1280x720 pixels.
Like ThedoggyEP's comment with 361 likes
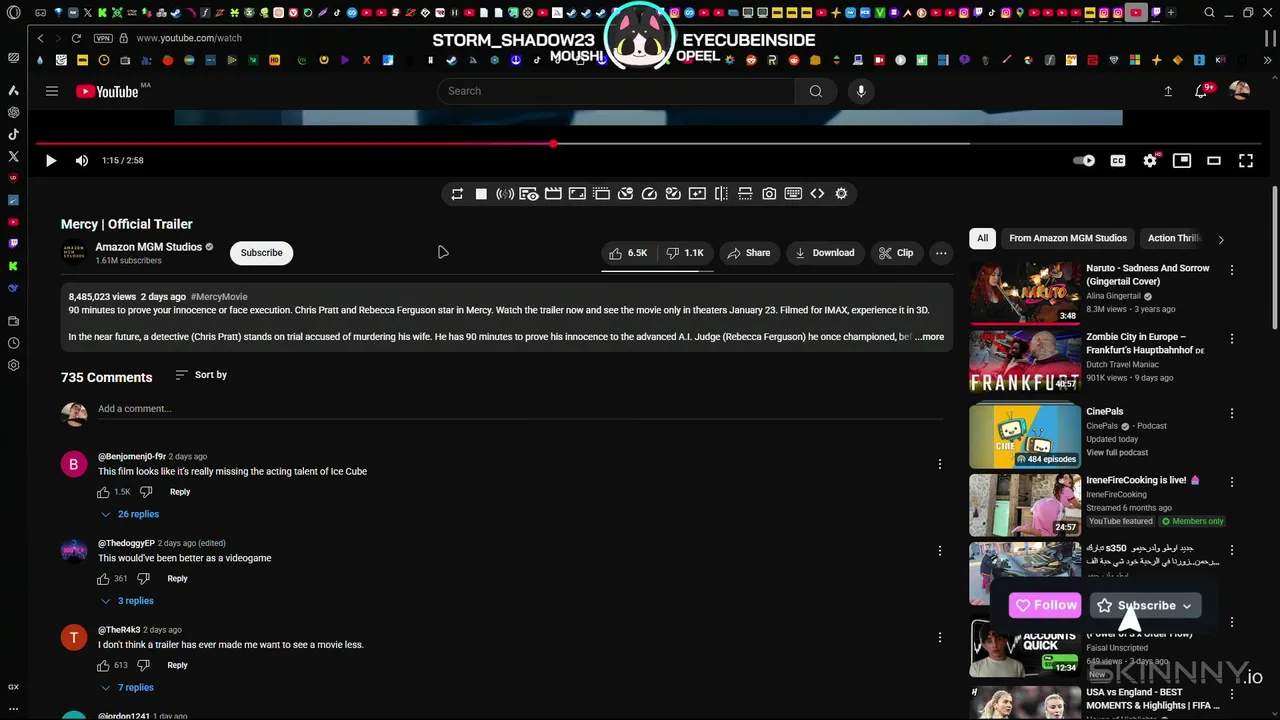coord(103,578)
